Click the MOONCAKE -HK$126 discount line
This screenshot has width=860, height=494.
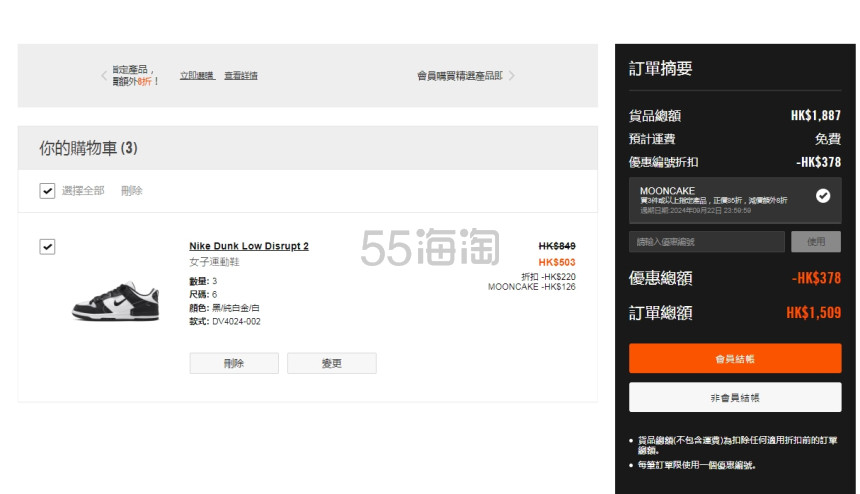point(531,287)
